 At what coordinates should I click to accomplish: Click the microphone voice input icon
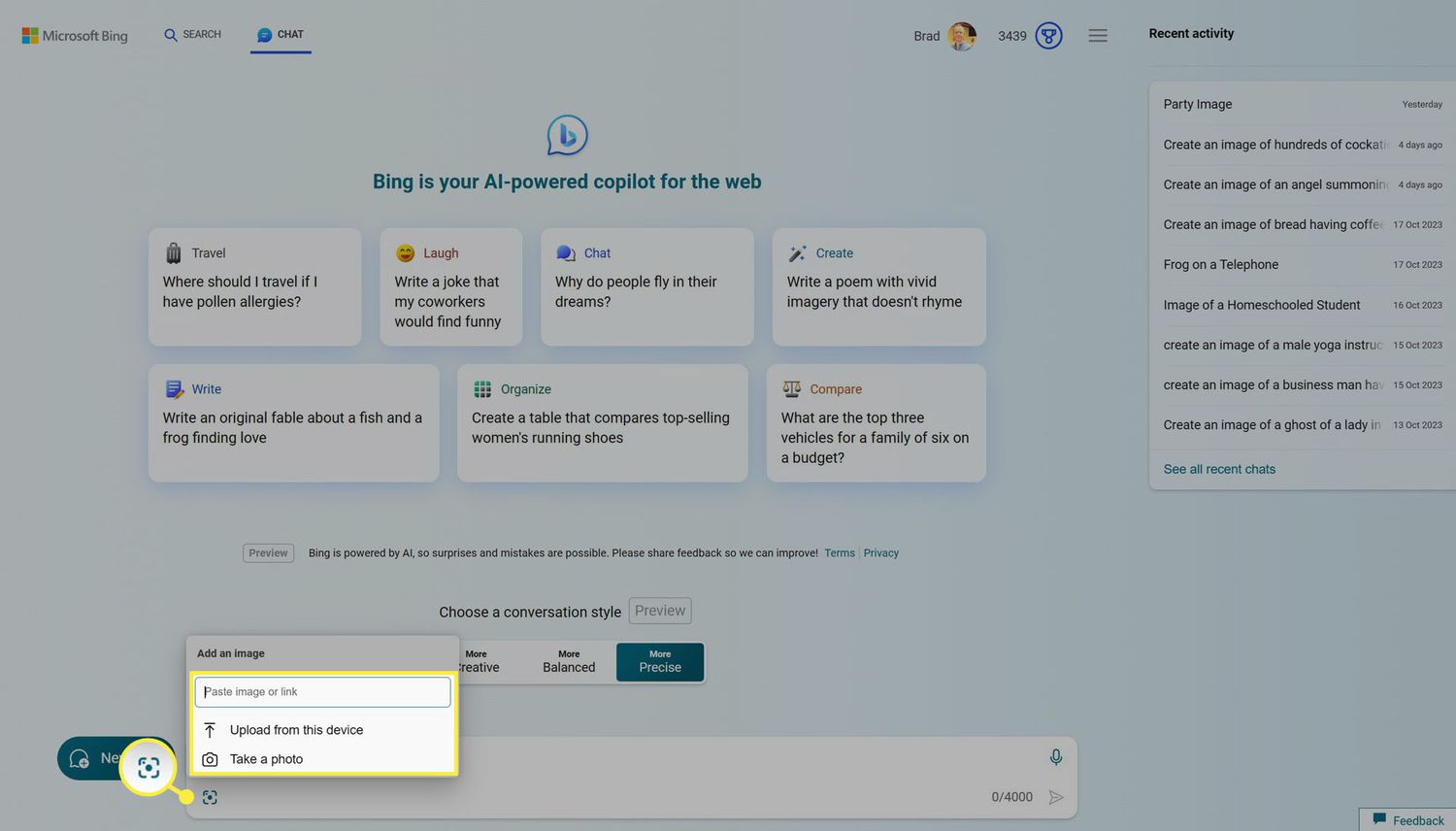point(1055,757)
